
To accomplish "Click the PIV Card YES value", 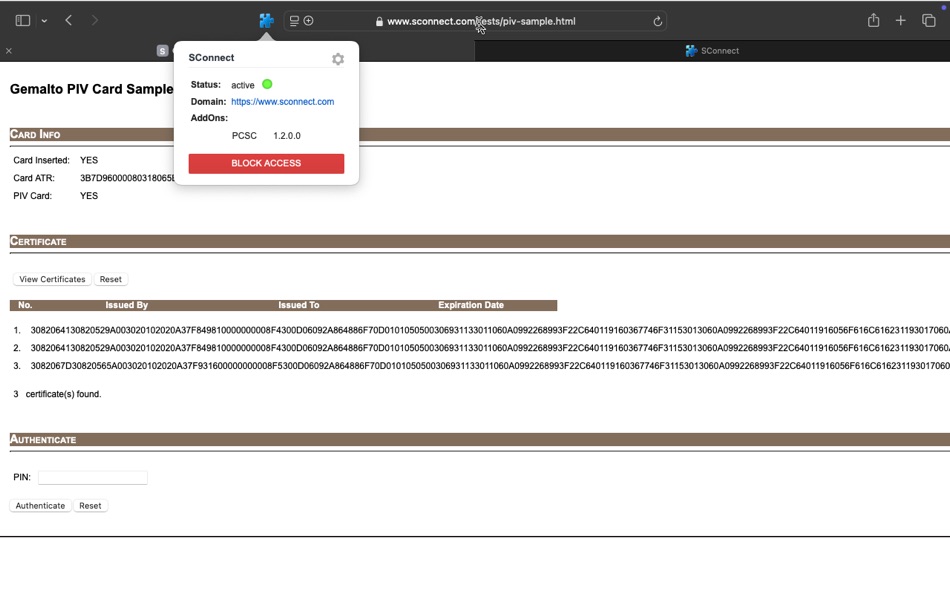I will pos(88,196).
